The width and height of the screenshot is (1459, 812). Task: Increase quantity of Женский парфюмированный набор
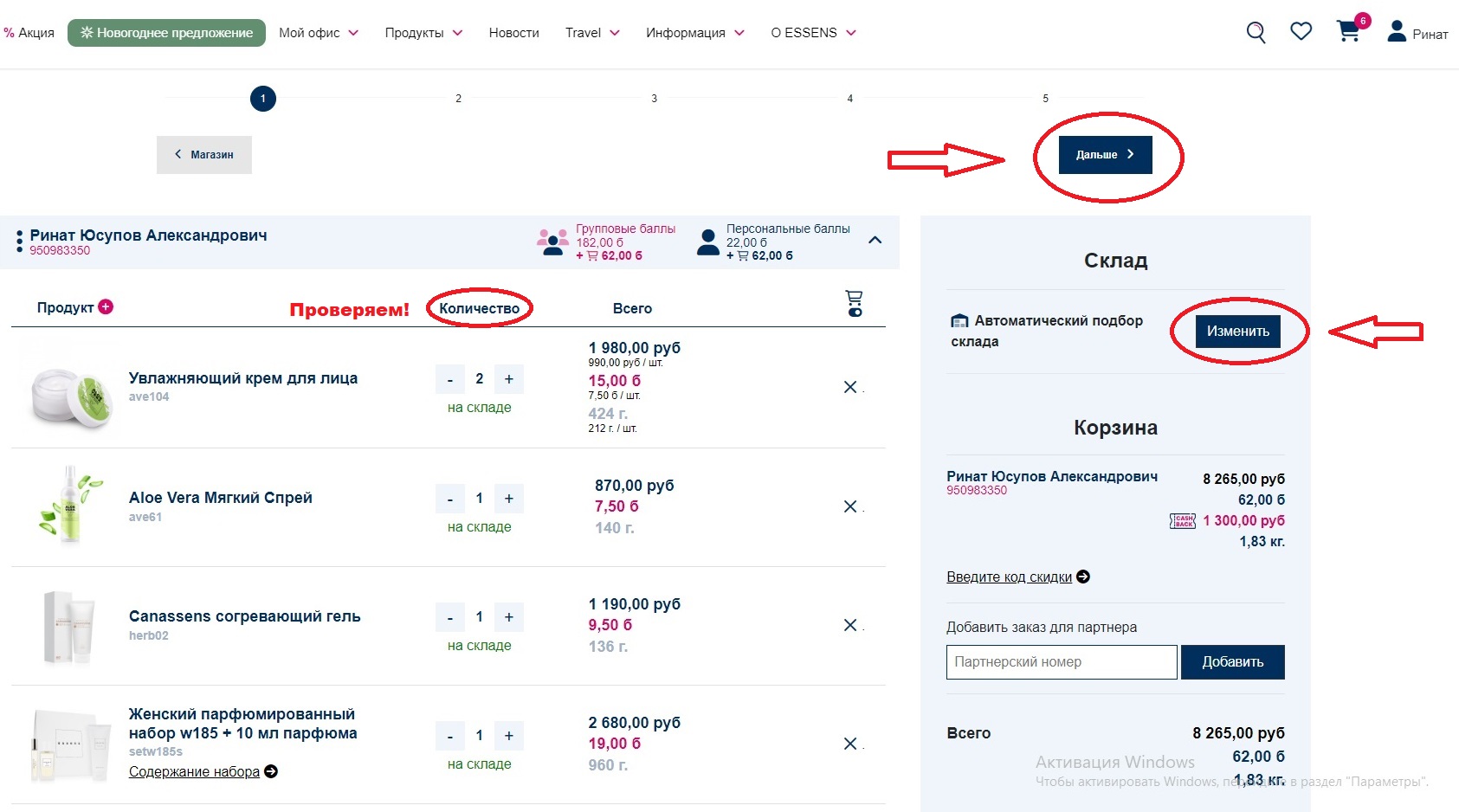point(509,736)
